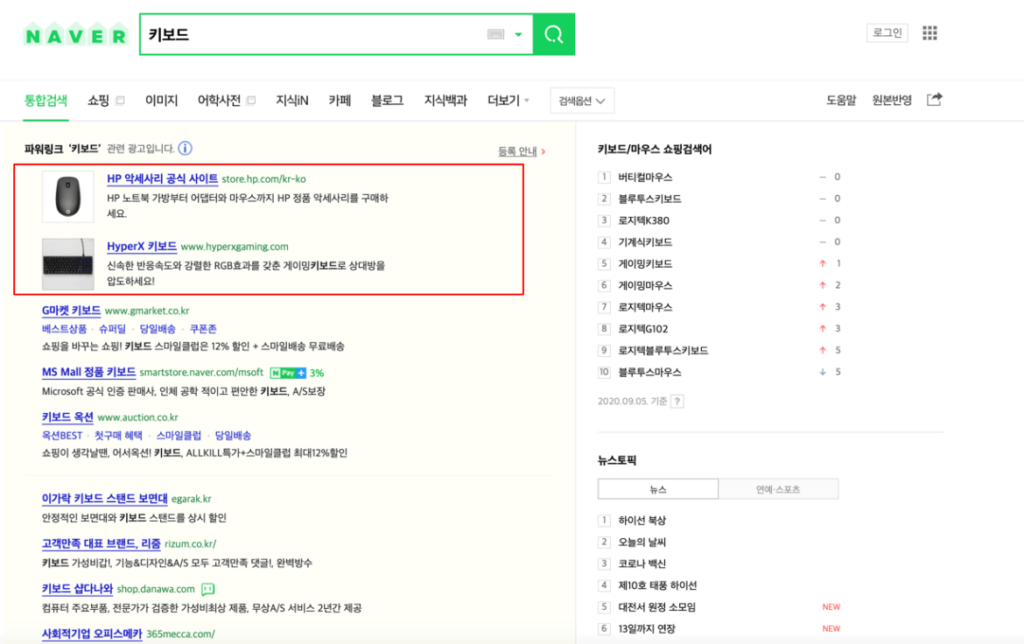
Task: Open the 블로그 tab
Action: 387,101
